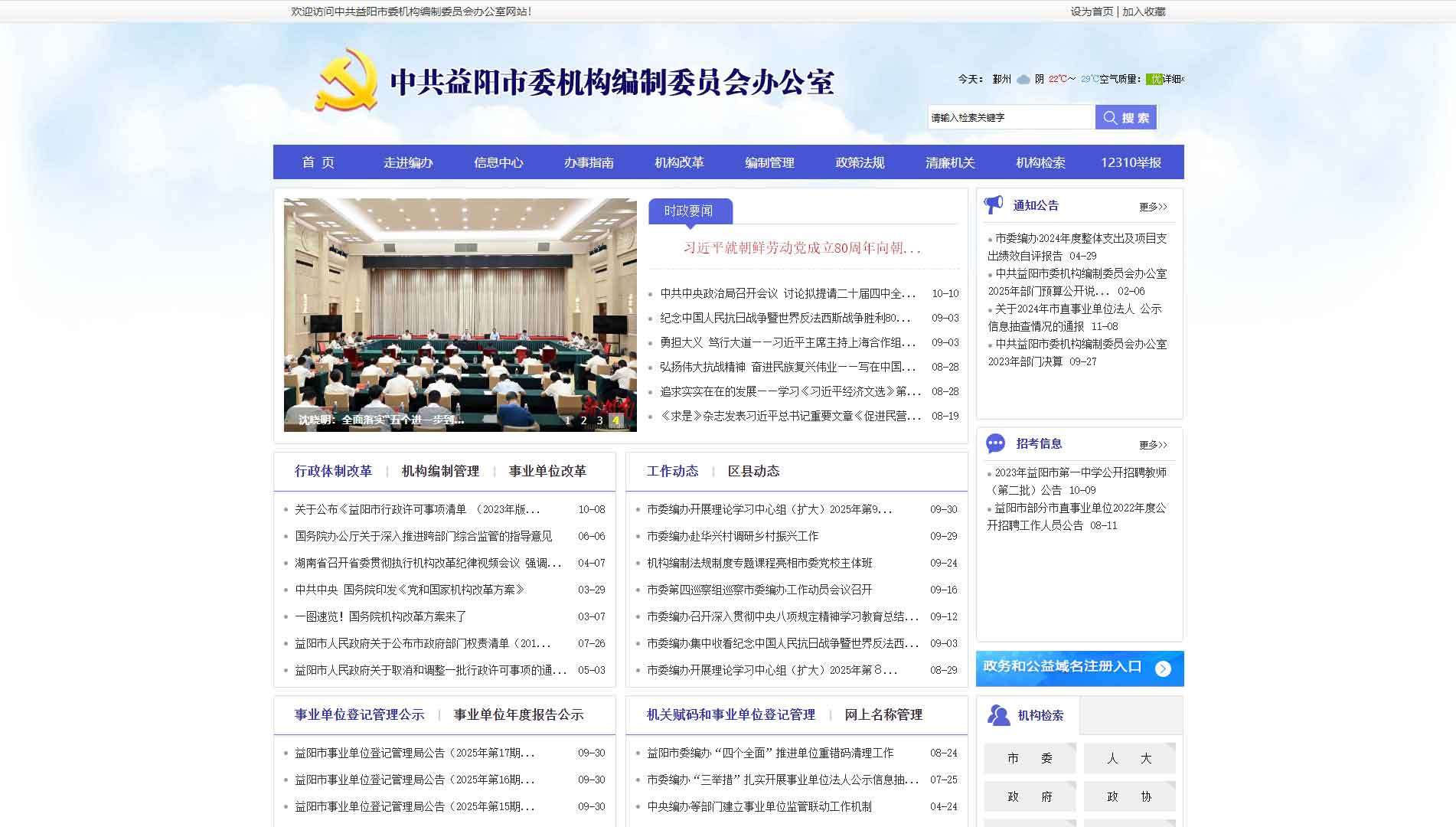Select slide 4 on the news carousel

coord(615,420)
